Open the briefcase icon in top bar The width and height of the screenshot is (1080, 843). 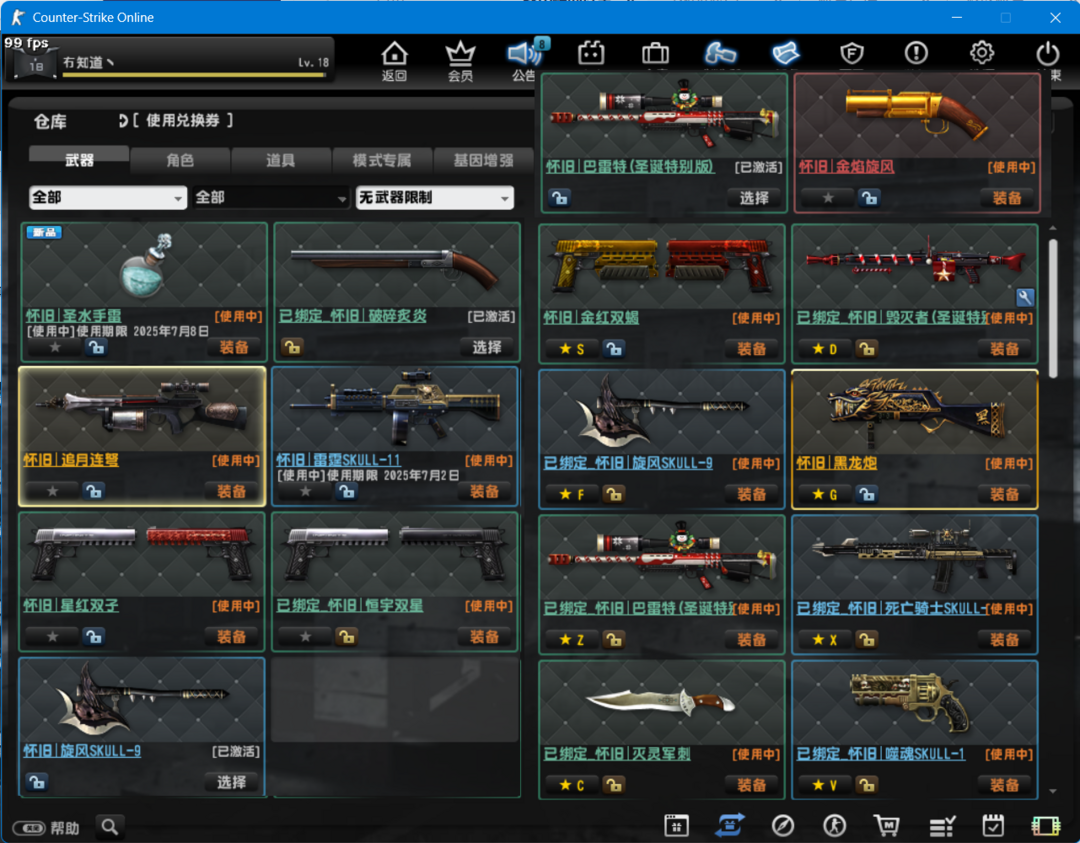tap(655, 53)
